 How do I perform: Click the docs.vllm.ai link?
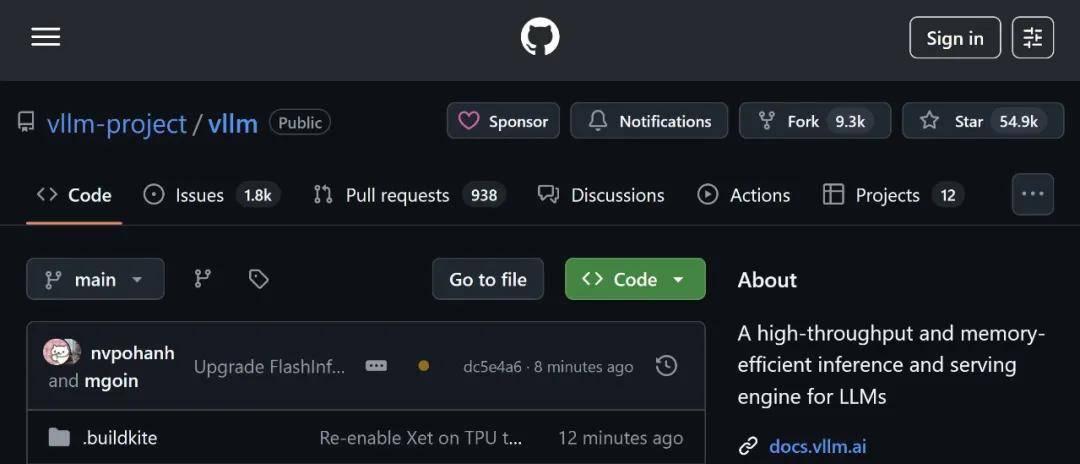(817, 446)
